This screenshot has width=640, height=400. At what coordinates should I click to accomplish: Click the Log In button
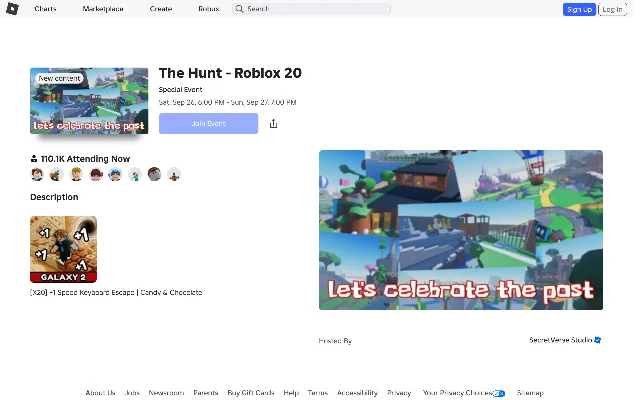click(x=612, y=9)
